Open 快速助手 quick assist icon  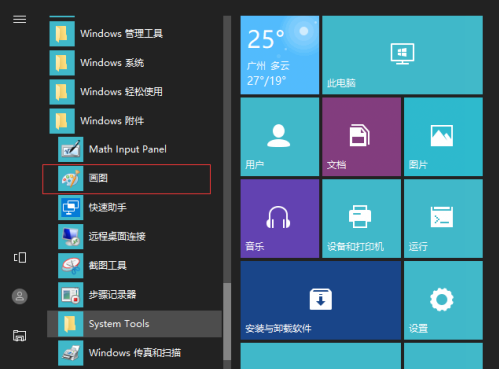point(71,207)
